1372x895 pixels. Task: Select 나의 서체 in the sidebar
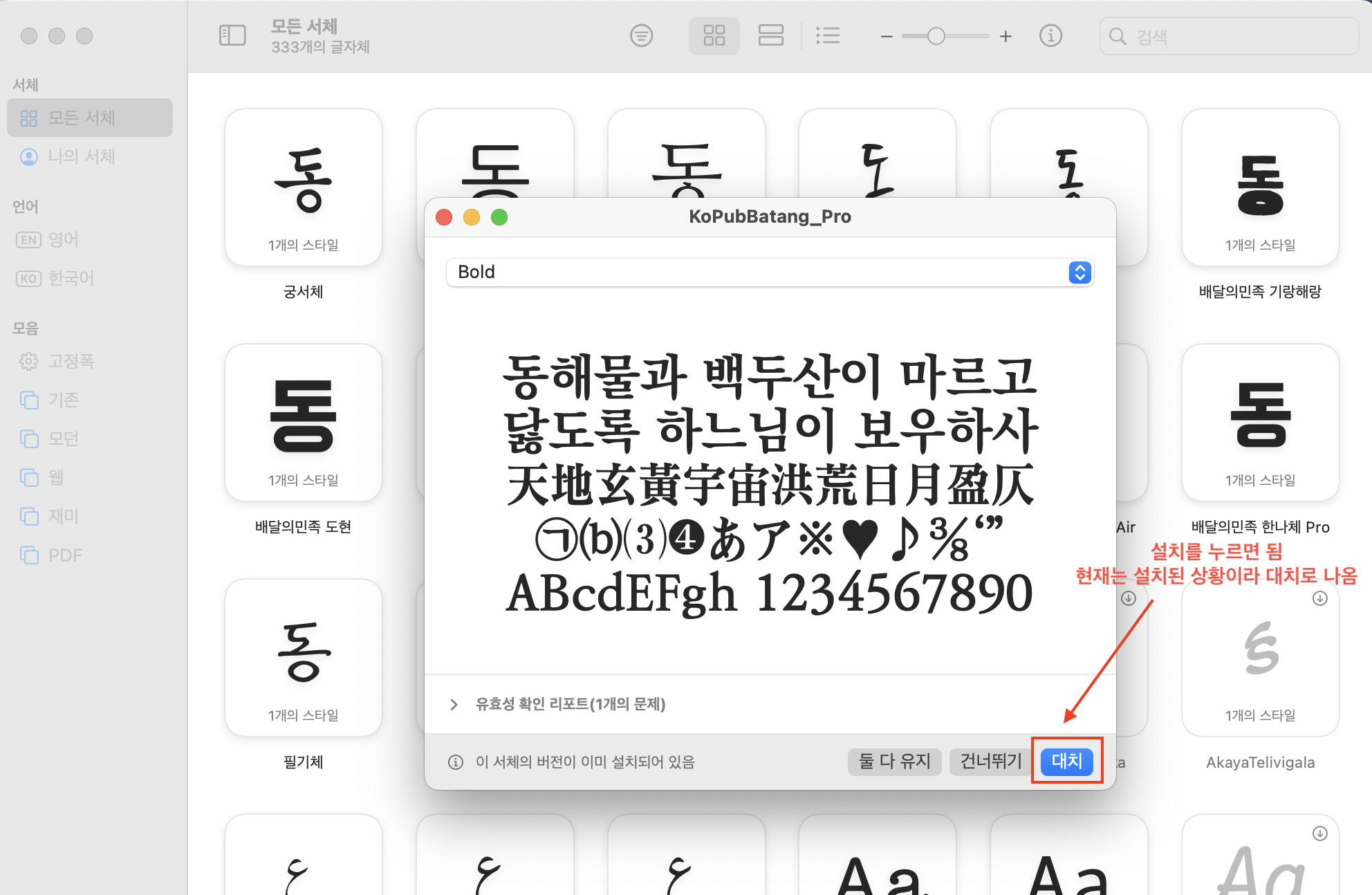81,156
